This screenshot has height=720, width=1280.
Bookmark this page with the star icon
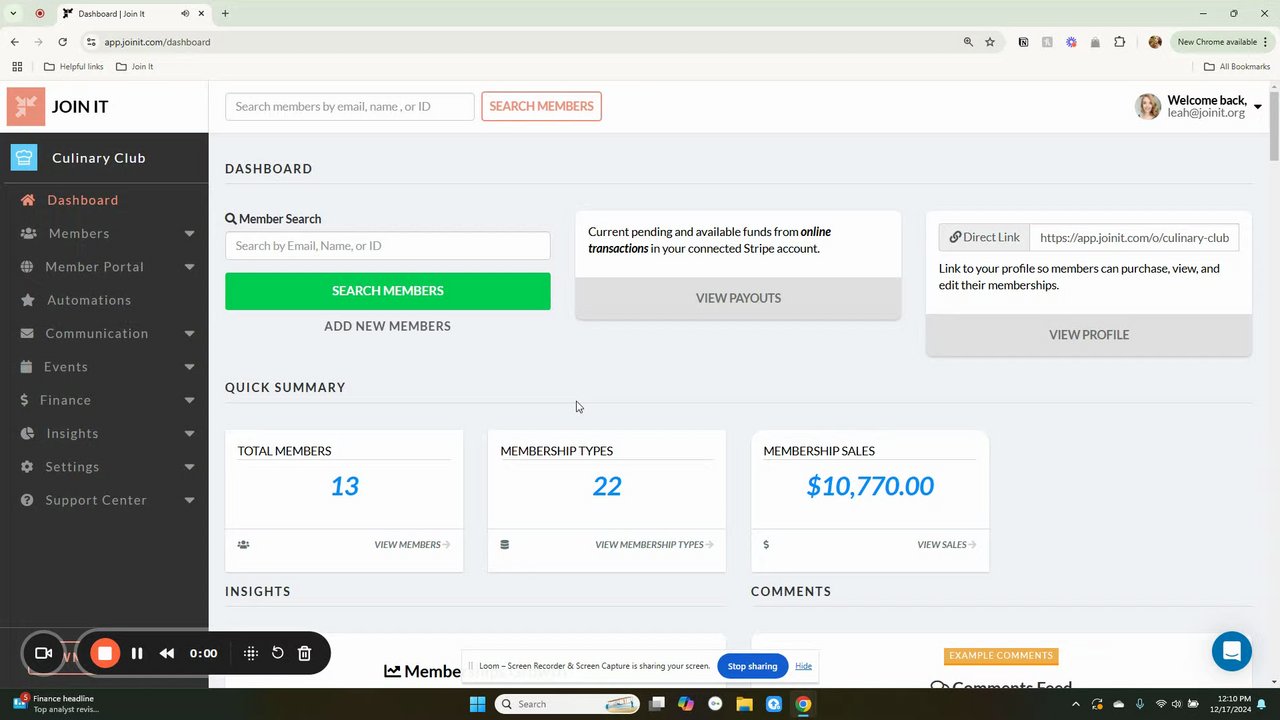click(990, 42)
